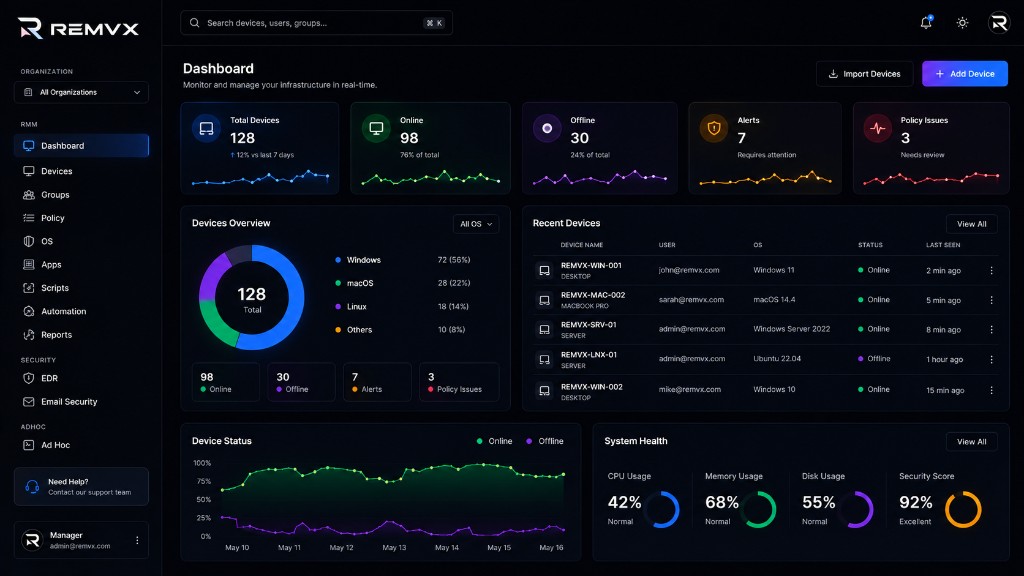
Task: Click device icon of REMVX-SRV-01 row
Action: [544, 330]
